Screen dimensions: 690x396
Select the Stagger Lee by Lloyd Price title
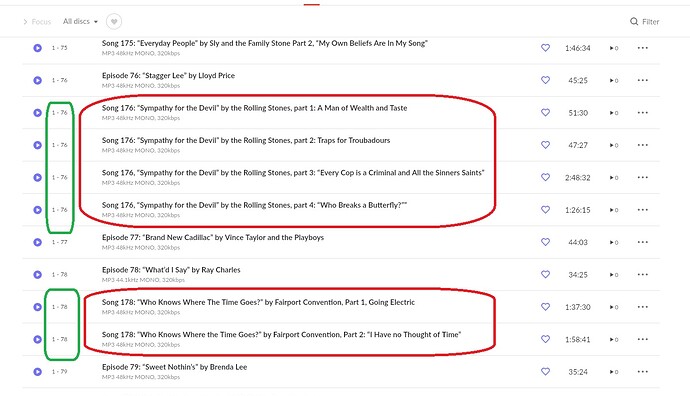coord(168,75)
